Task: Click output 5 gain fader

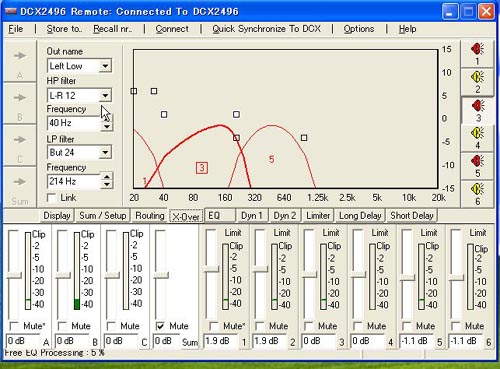Action: coord(407,278)
